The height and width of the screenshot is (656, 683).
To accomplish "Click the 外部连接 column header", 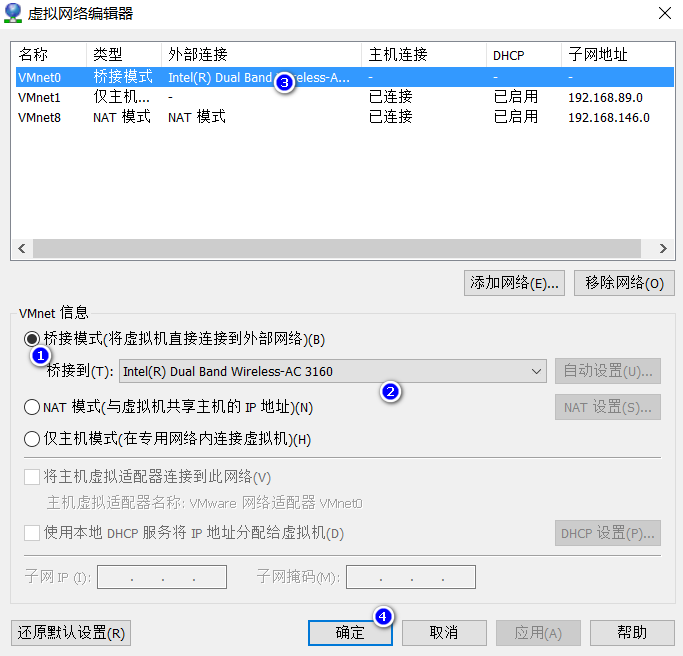I will (261, 54).
